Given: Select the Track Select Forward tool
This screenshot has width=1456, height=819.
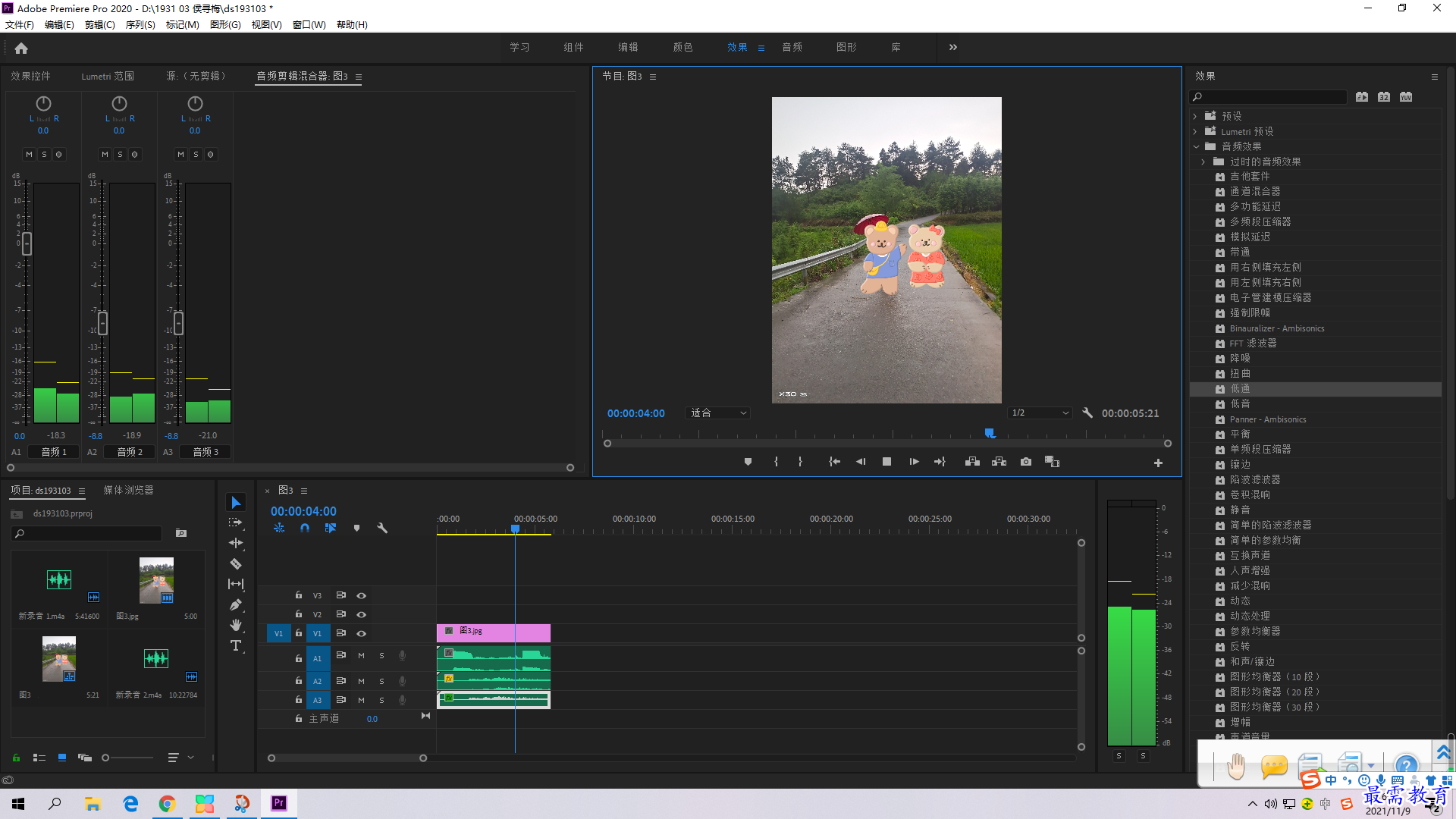Looking at the screenshot, I should click(x=236, y=522).
